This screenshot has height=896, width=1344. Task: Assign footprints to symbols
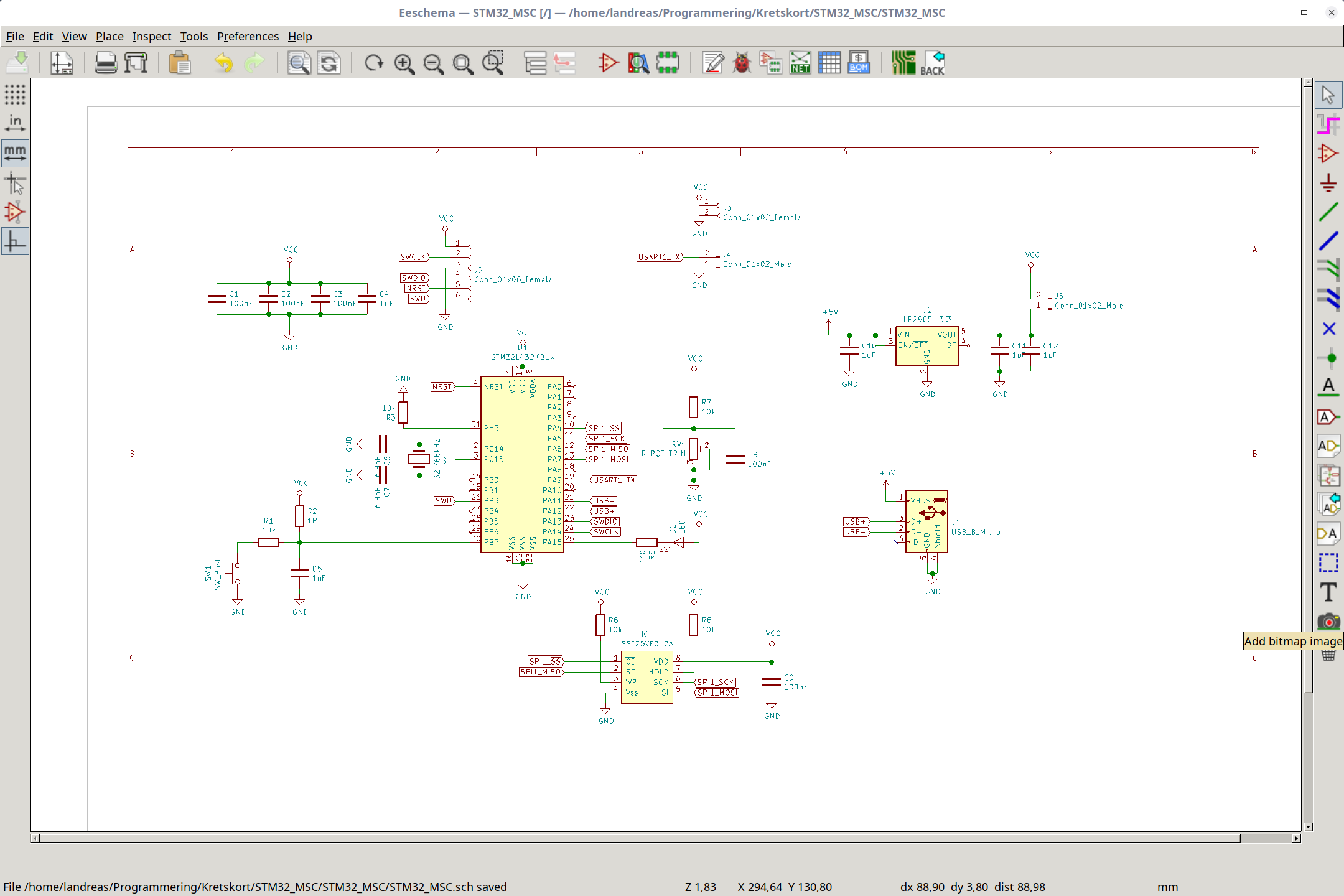click(x=771, y=63)
